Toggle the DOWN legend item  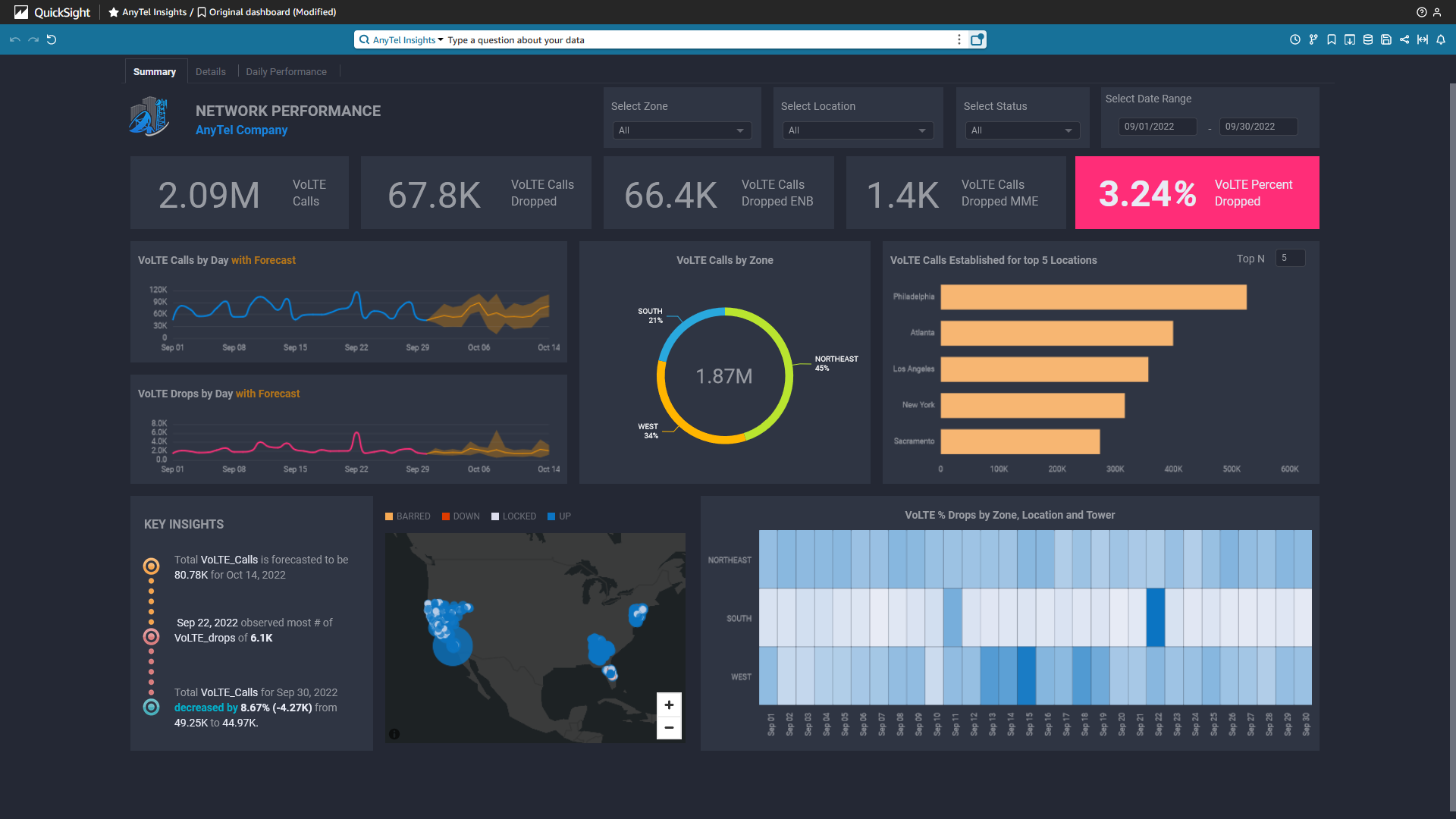click(x=461, y=516)
